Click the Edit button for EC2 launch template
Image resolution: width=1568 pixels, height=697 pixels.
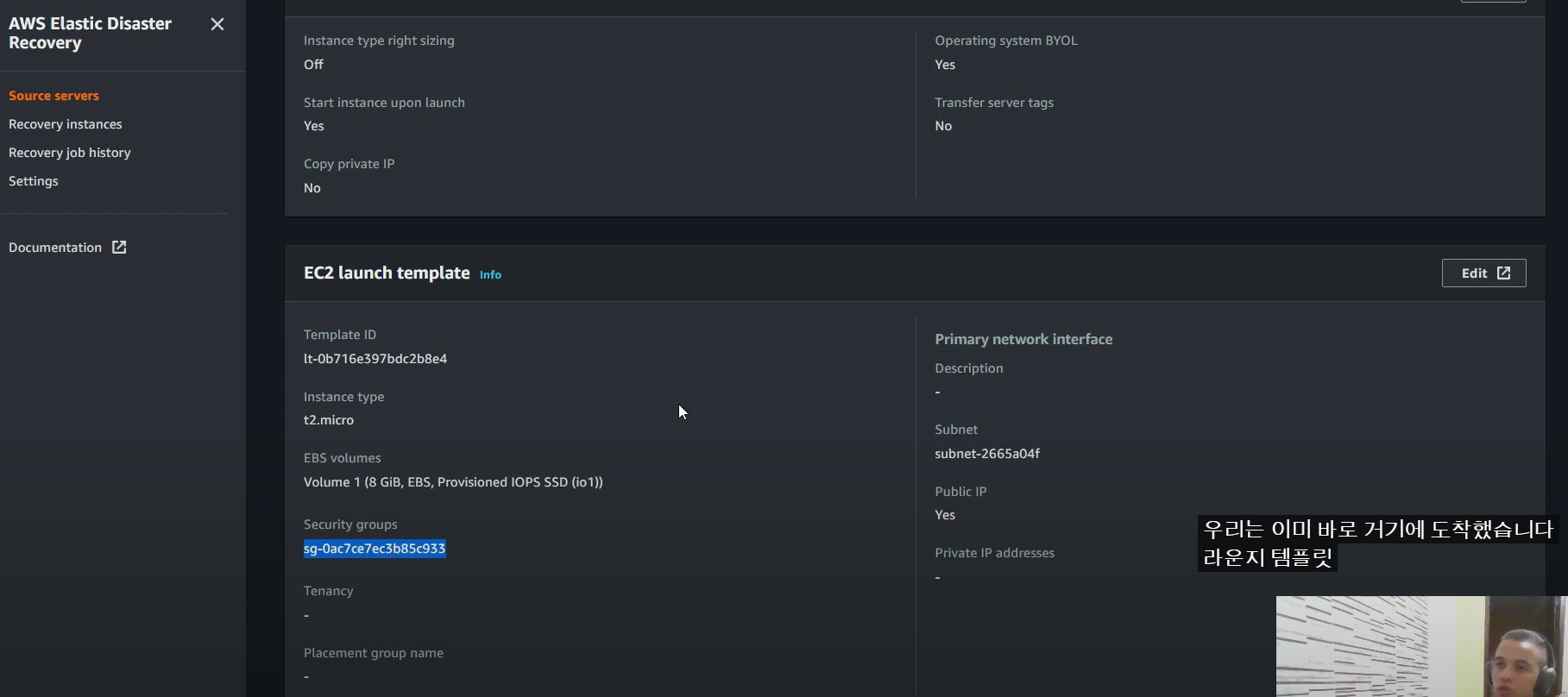click(1483, 273)
